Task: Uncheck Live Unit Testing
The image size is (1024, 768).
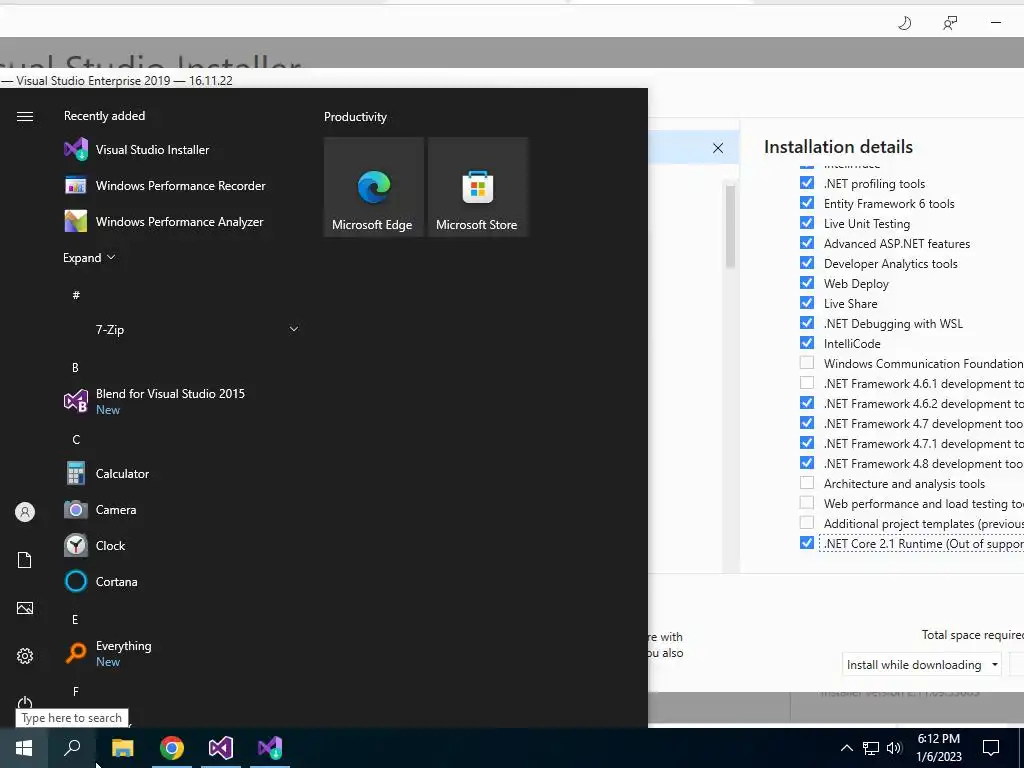Action: 807,223
